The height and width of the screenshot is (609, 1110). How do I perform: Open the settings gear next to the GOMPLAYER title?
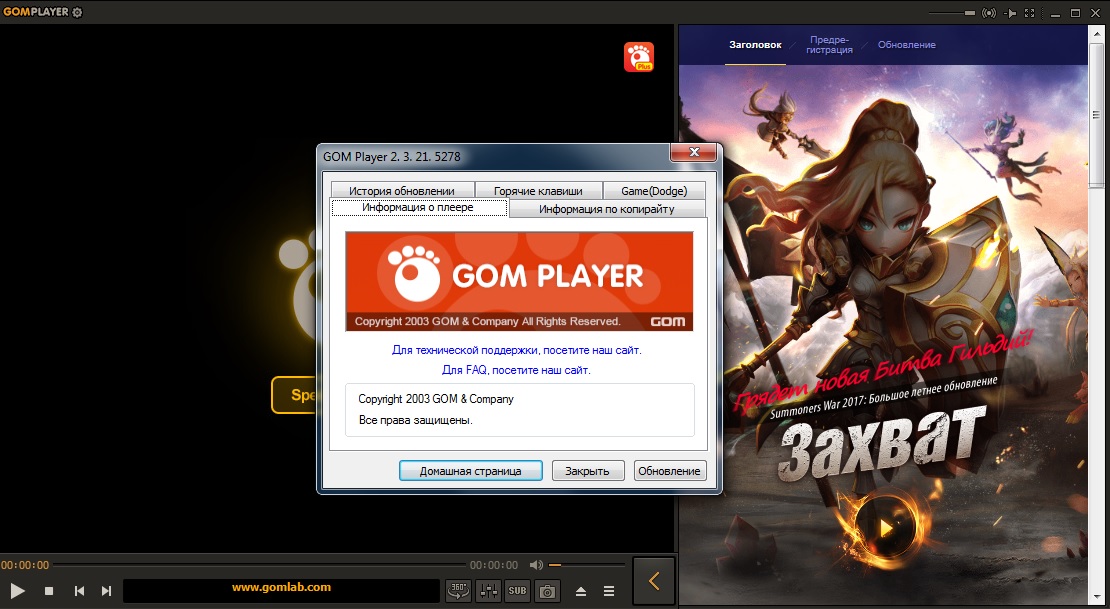point(77,12)
